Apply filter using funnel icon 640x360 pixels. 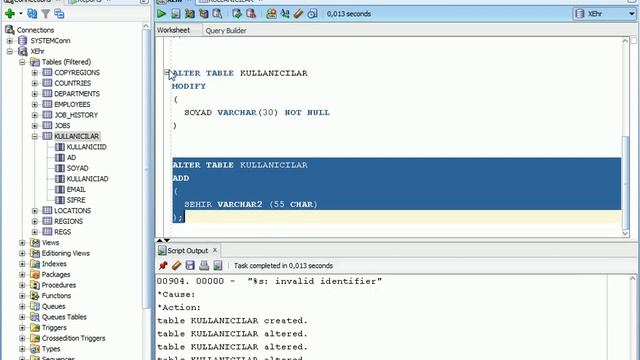pos(46,14)
